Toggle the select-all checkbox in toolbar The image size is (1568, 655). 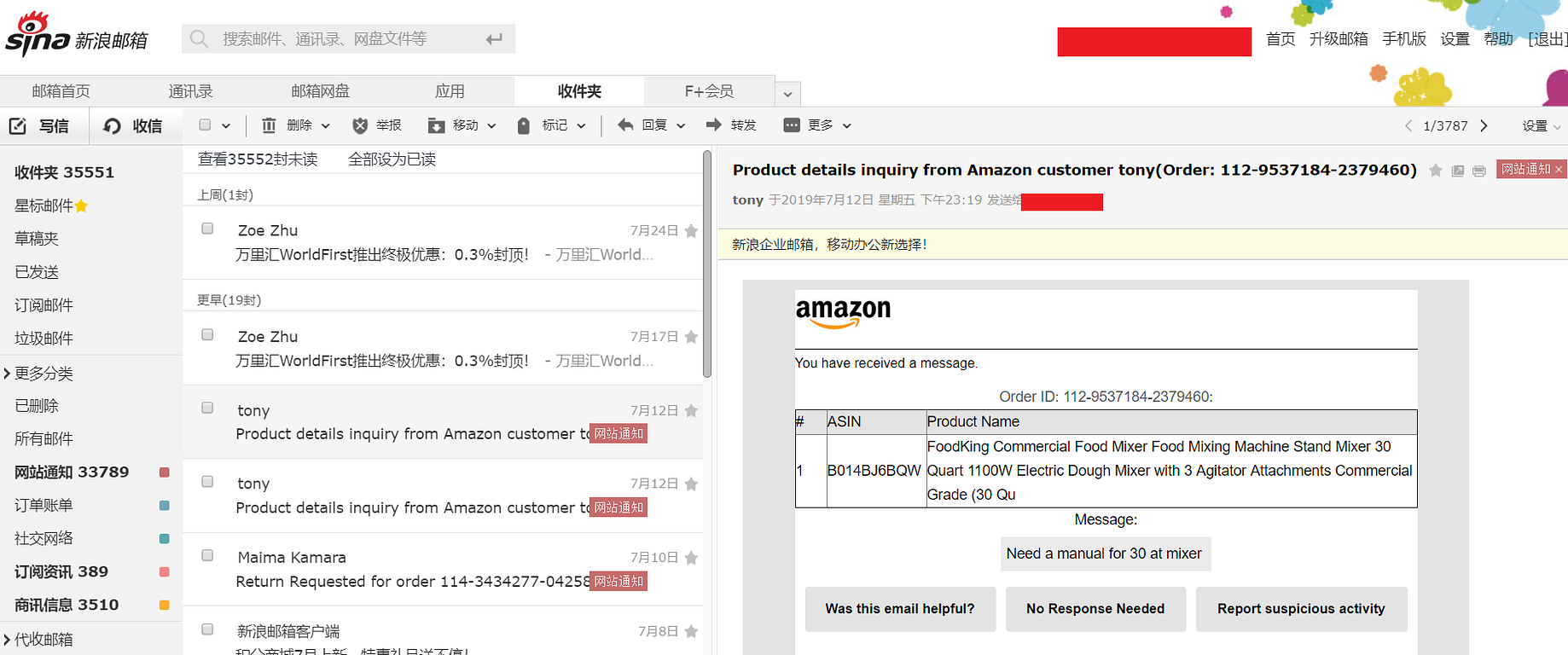pyautogui.click(x=205, y=125)
